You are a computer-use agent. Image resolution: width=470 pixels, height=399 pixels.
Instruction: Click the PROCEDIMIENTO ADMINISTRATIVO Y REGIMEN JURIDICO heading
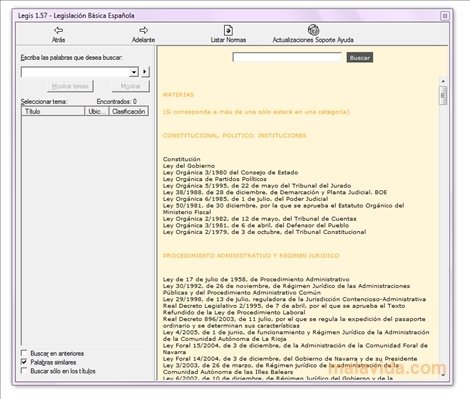[251, 256]
